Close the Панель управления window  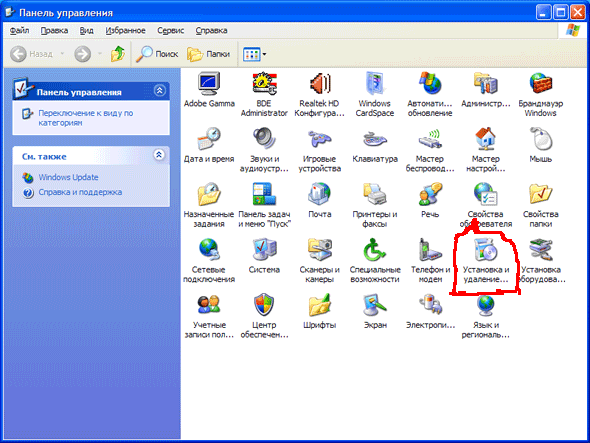(x=578, y=13)
